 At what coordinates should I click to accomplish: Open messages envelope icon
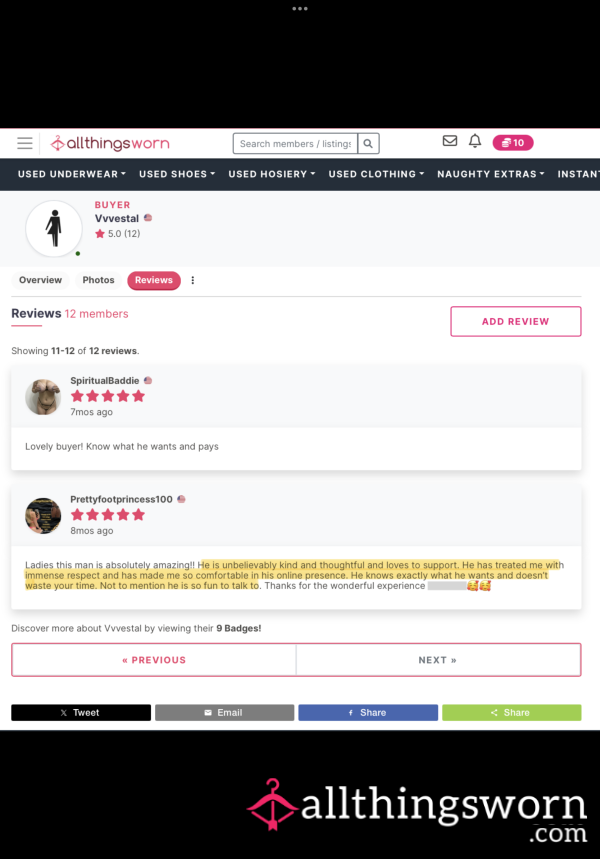point(450,141)
